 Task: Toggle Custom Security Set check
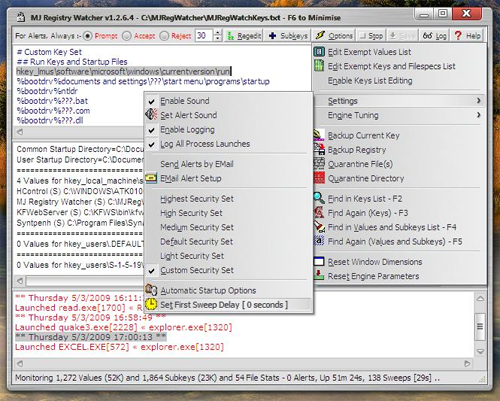[x=228, y=270]
